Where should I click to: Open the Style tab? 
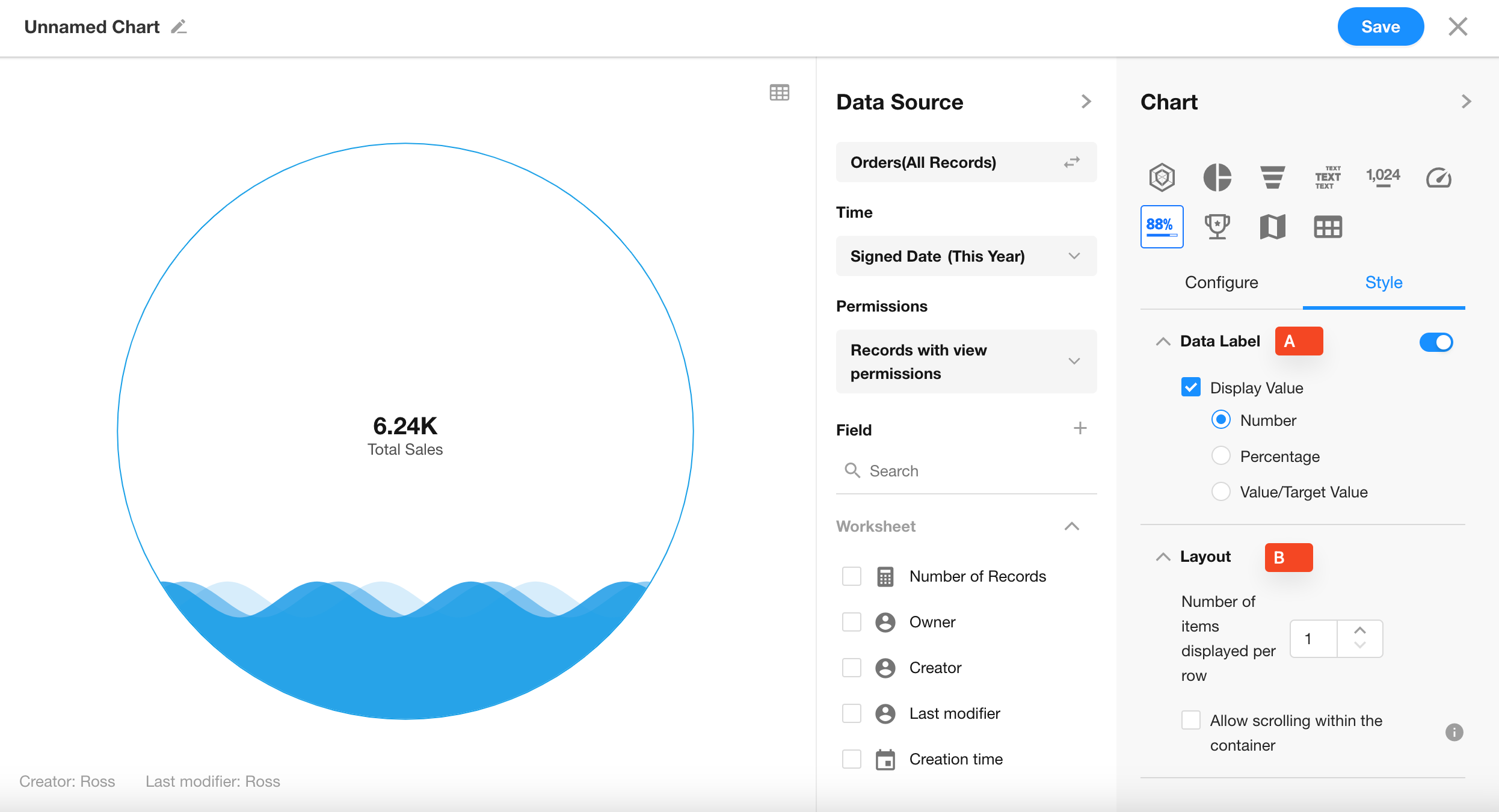tap(1384, 283)
